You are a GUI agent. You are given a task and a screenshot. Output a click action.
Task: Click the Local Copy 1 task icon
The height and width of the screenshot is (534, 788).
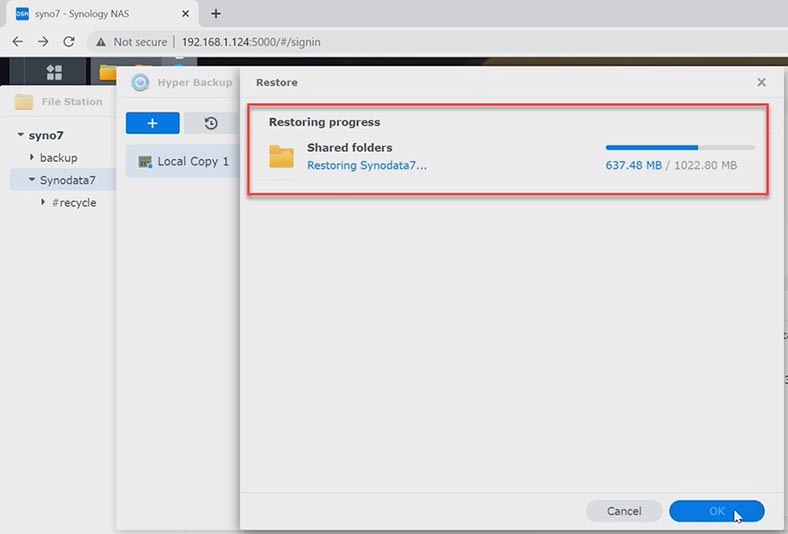point(145,162)
